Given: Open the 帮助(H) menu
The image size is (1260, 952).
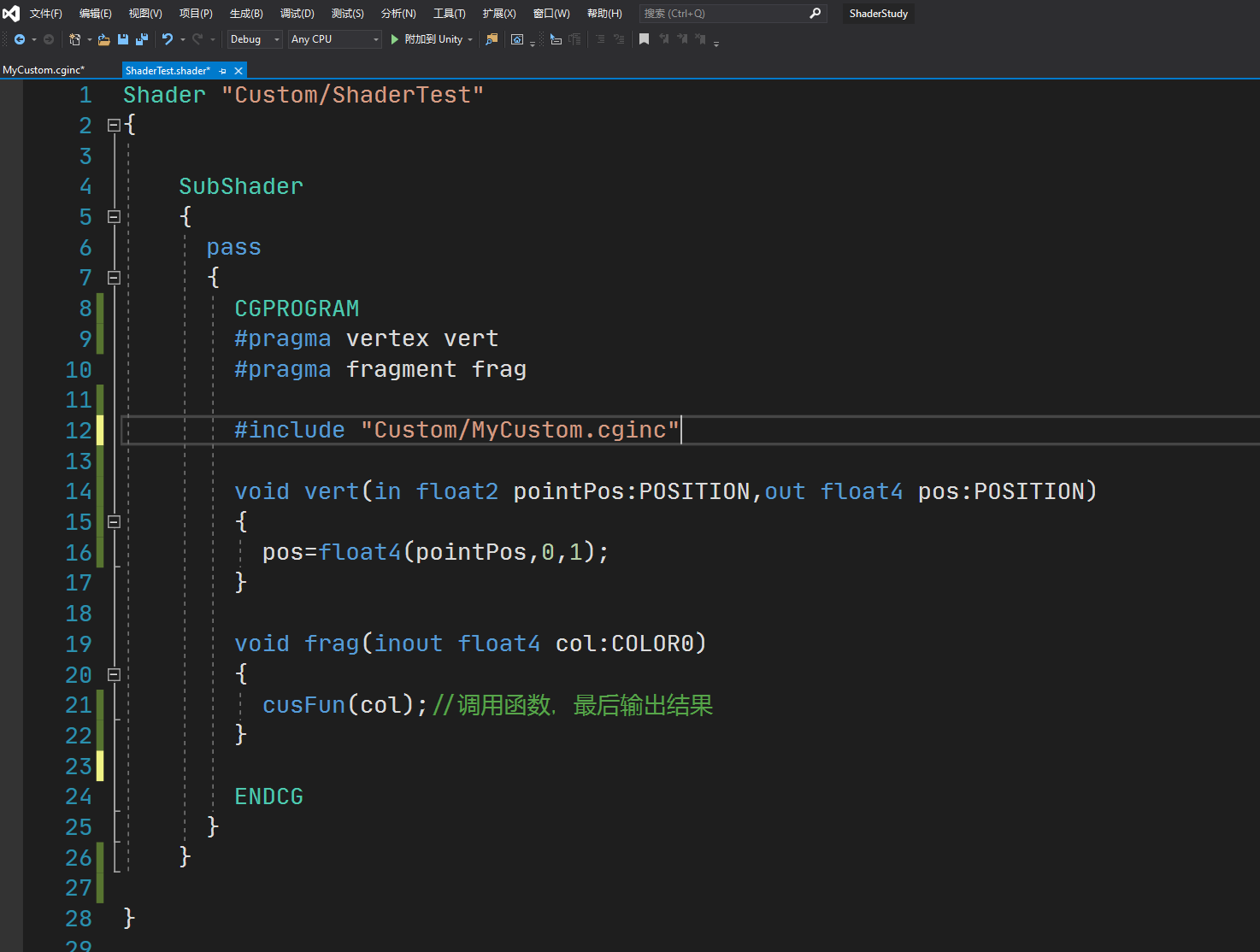Looking at the screenshot, I should coord(604,14).
